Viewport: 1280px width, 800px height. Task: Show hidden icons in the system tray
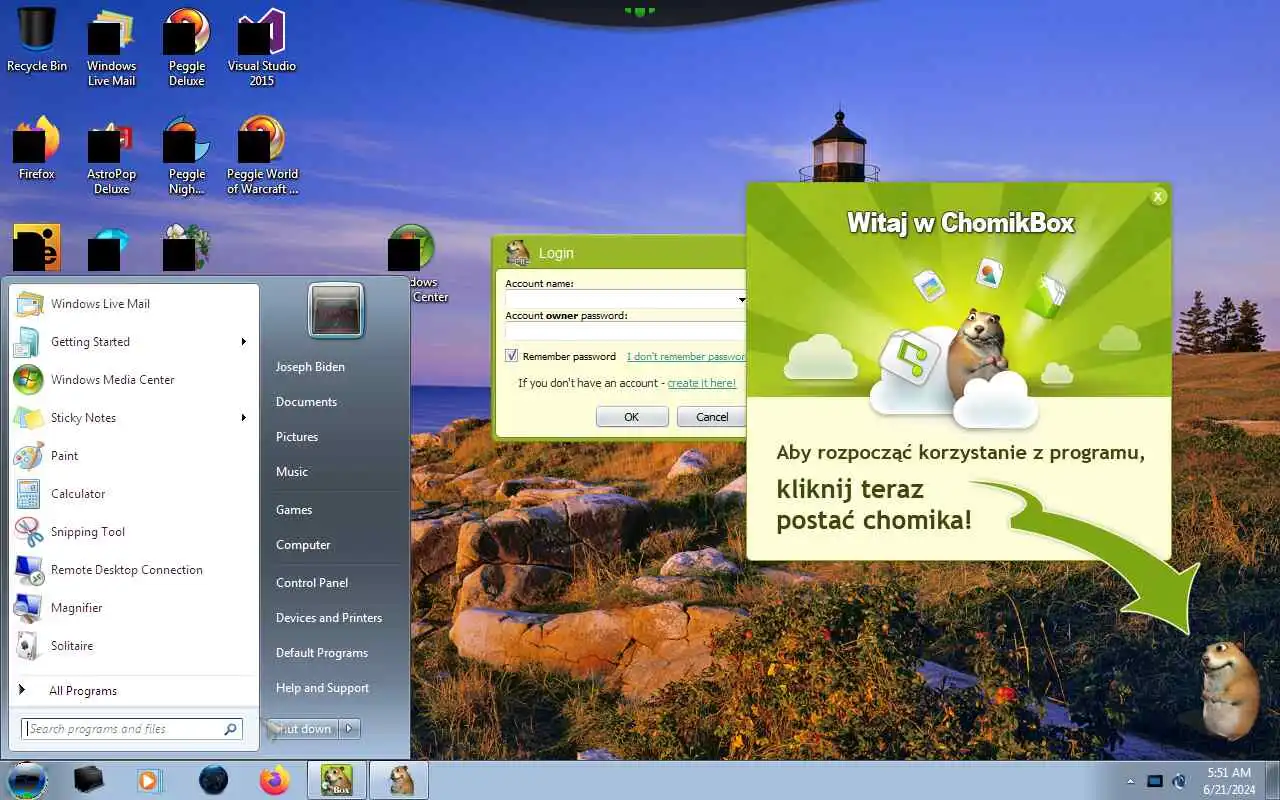[x=1131, y=781]
